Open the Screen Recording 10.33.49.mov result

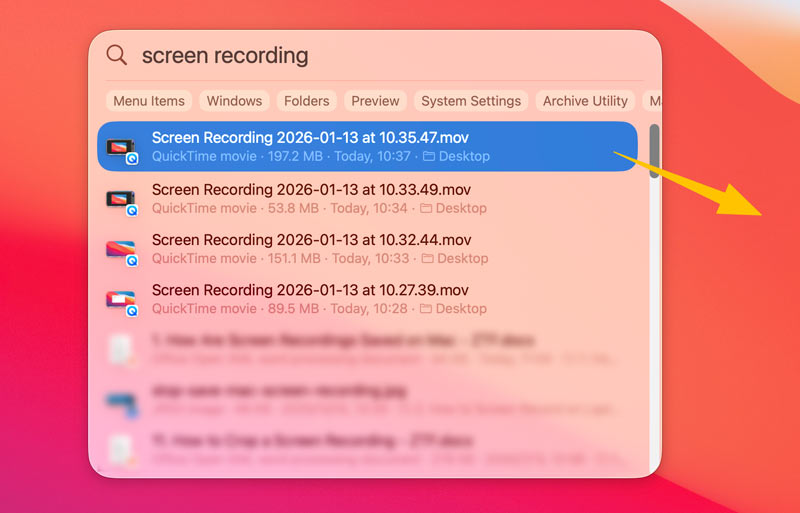(x=367, y=199)
